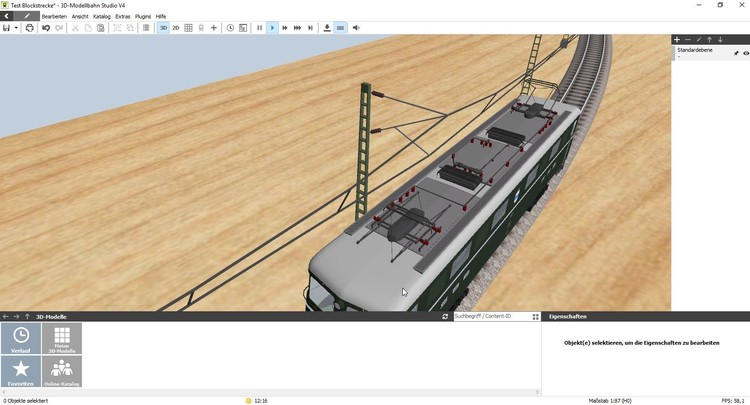Image resolution: width=750 pixels, height=405 pixels.
Task: Click catalog forward navigation arrow
Action: tap(16, 317)
